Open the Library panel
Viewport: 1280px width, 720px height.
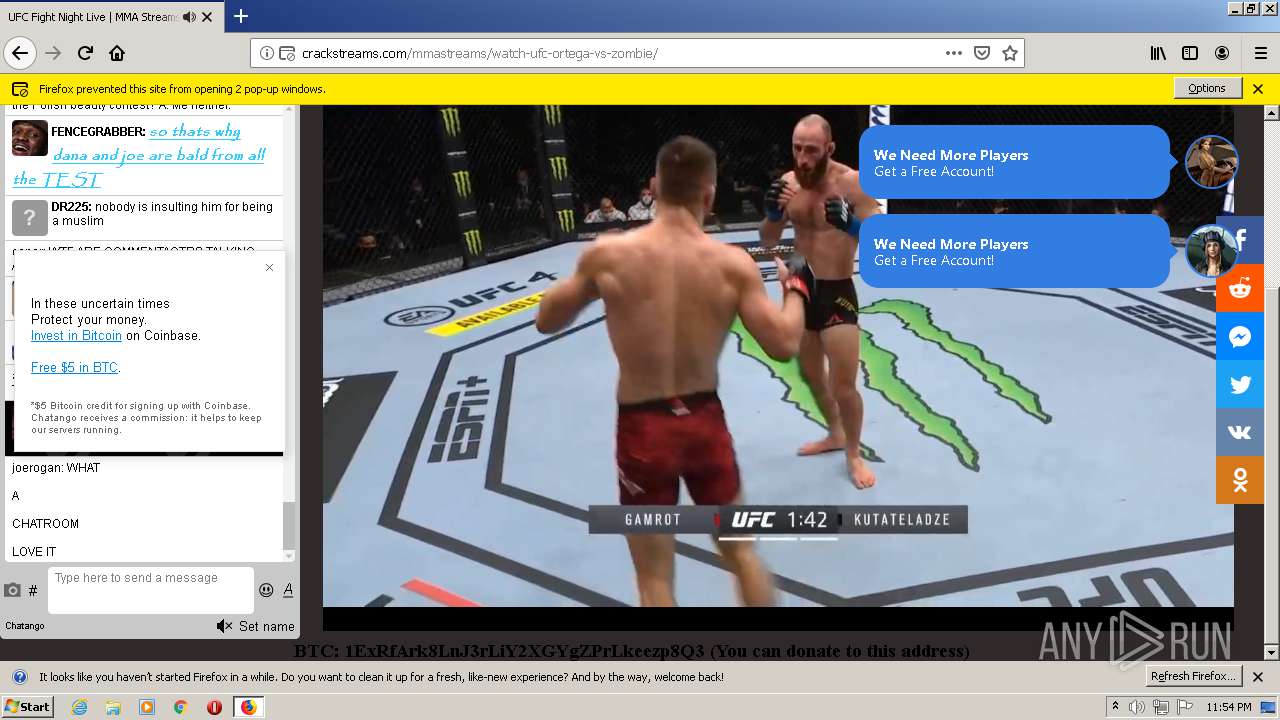(1158, 53)
